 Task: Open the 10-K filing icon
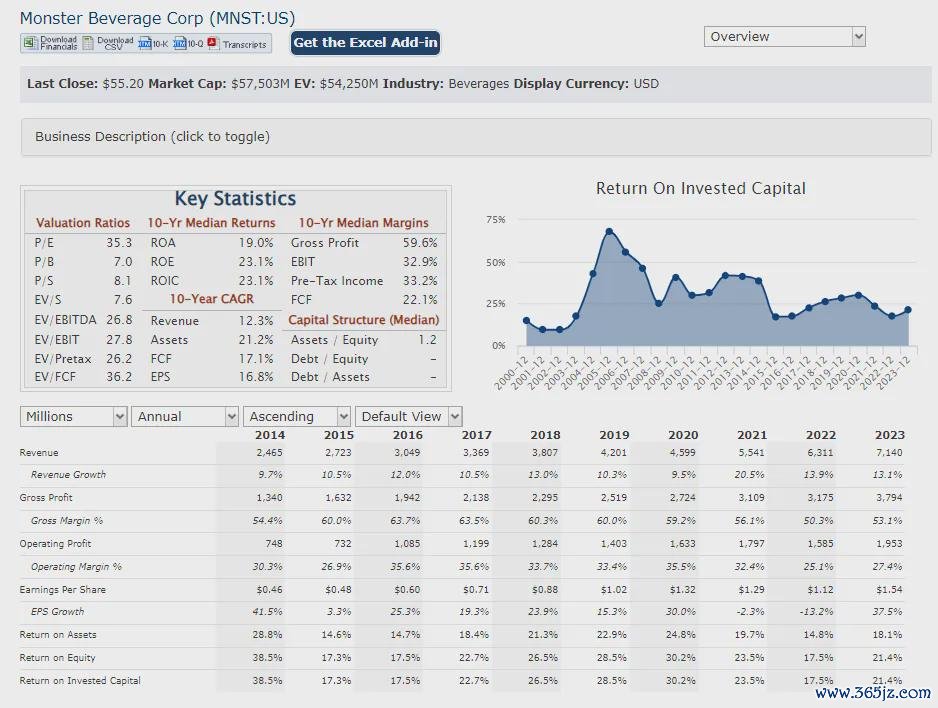click(x=144, y=44)
